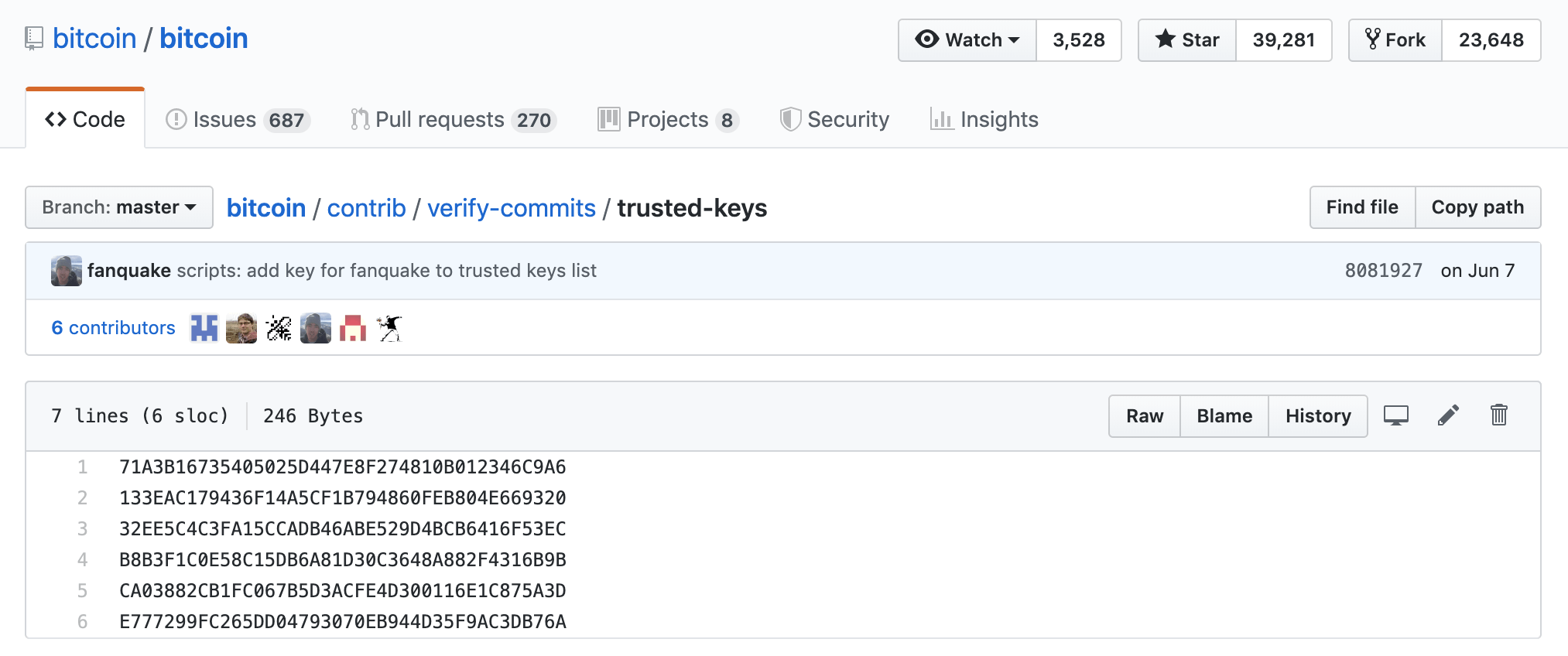Open the file History
Viewport: 1568px width, 656px height.
(x=1318, y=416)
